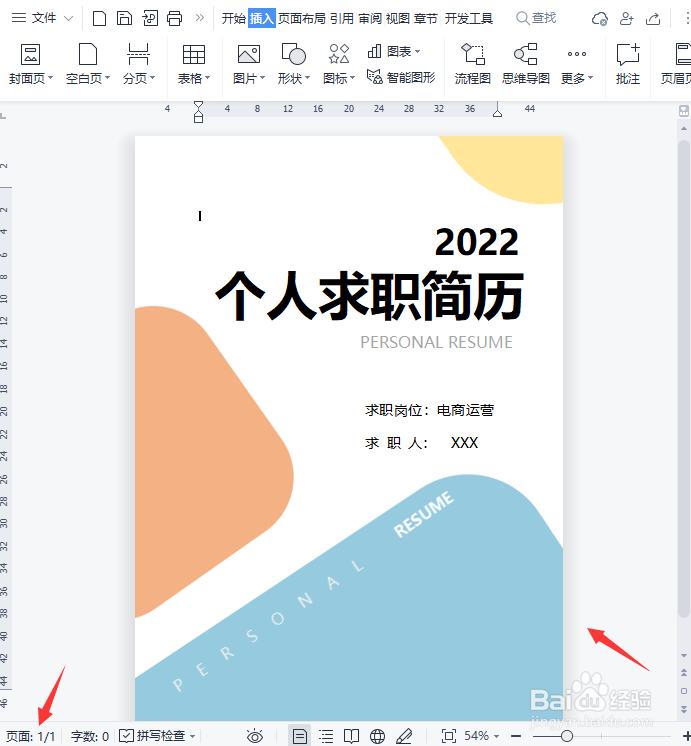691x746 pixels.
Task: Expand the 形状 dropdown arrow
Action: pyautogui.click(x=307, y=78)
